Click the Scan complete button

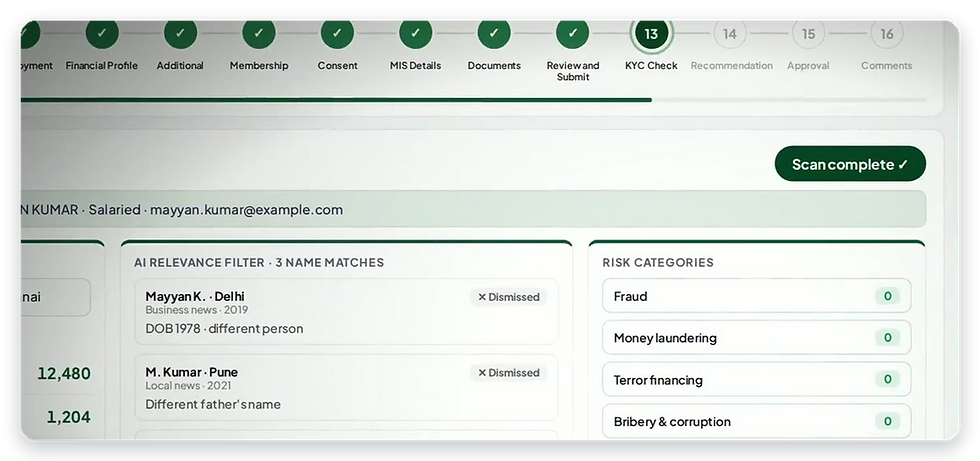click(x=850, y=164)
